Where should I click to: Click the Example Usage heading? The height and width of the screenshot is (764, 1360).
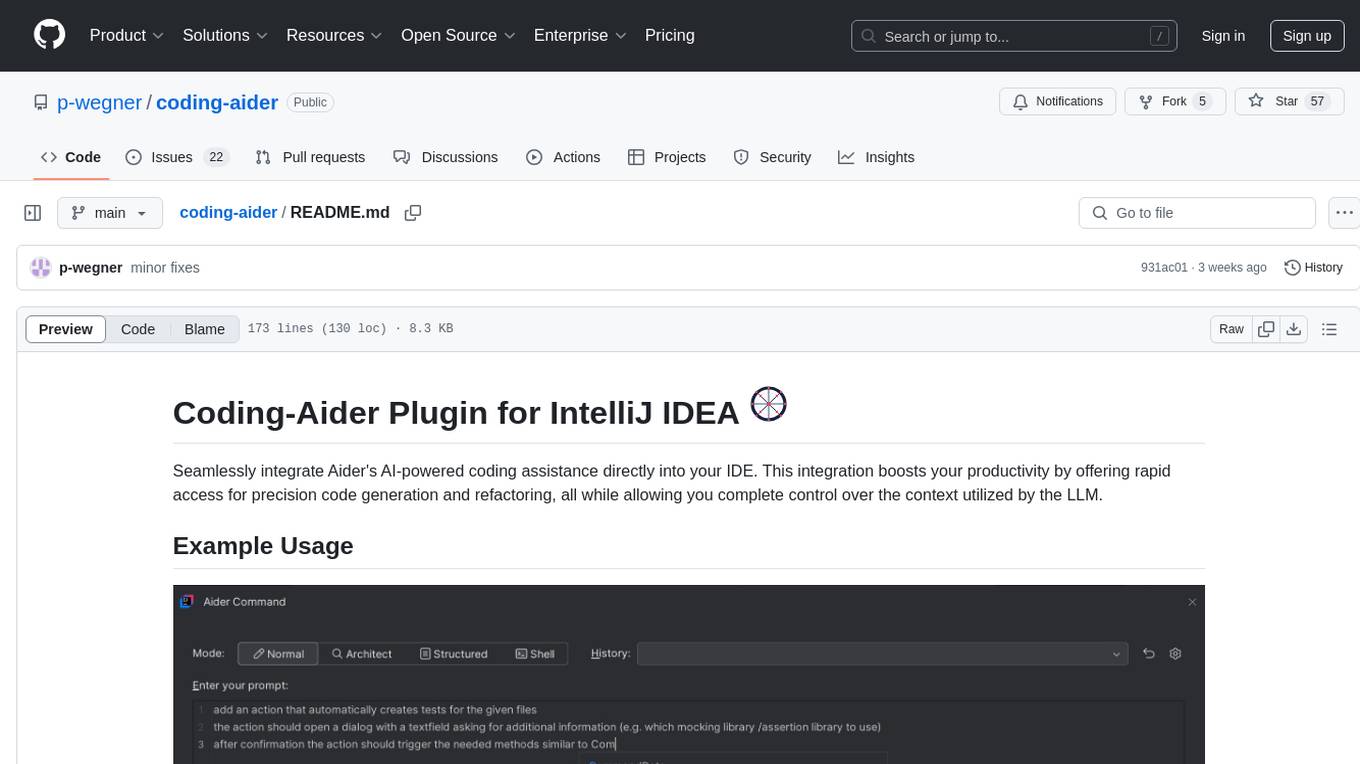pos(263,546)
